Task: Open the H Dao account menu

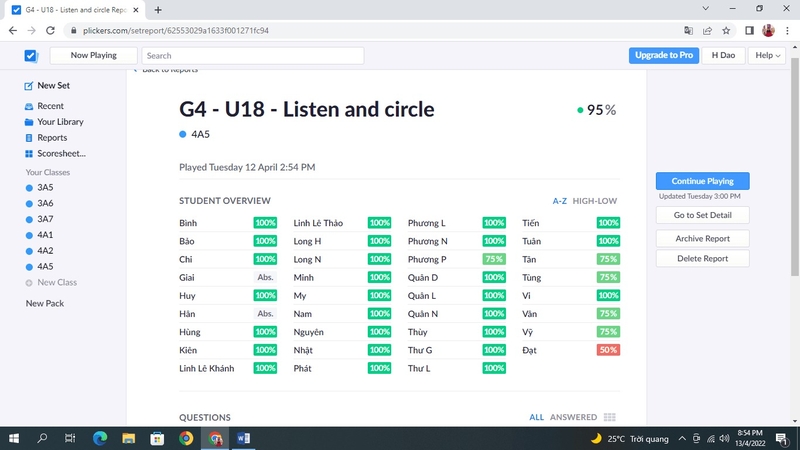Action: click(723, 56)
